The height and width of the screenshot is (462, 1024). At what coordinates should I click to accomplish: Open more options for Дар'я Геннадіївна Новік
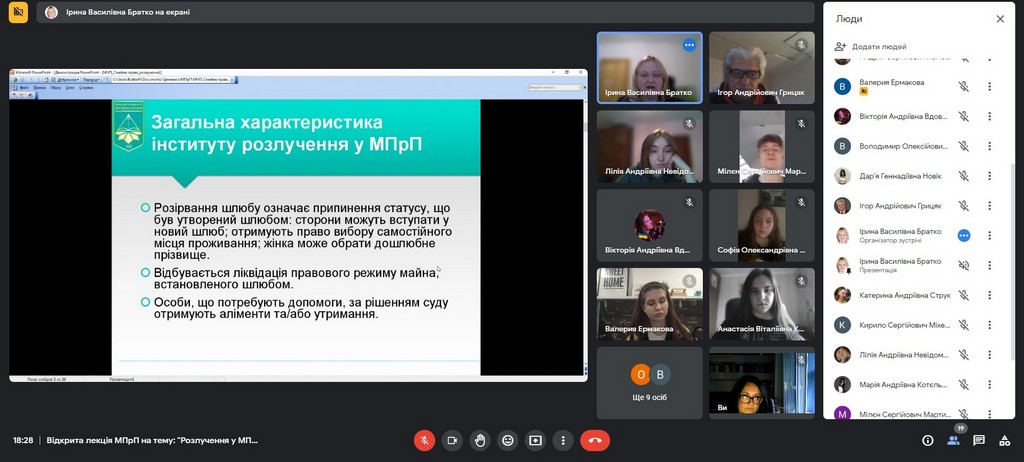tap(989, 176)
